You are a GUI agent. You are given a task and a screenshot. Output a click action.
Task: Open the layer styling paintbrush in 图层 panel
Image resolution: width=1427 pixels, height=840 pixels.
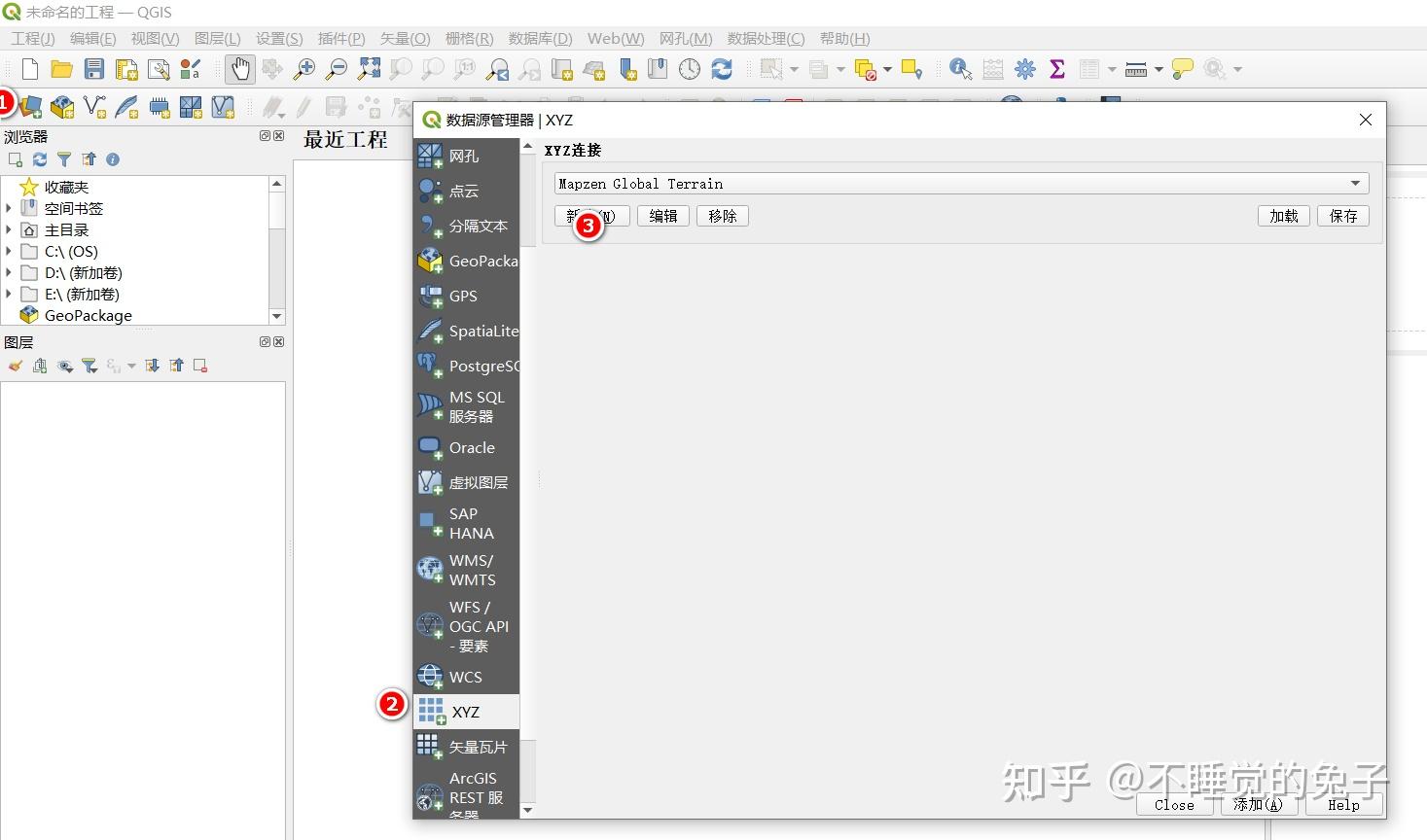pyautogui.click(x=15, y=366)
